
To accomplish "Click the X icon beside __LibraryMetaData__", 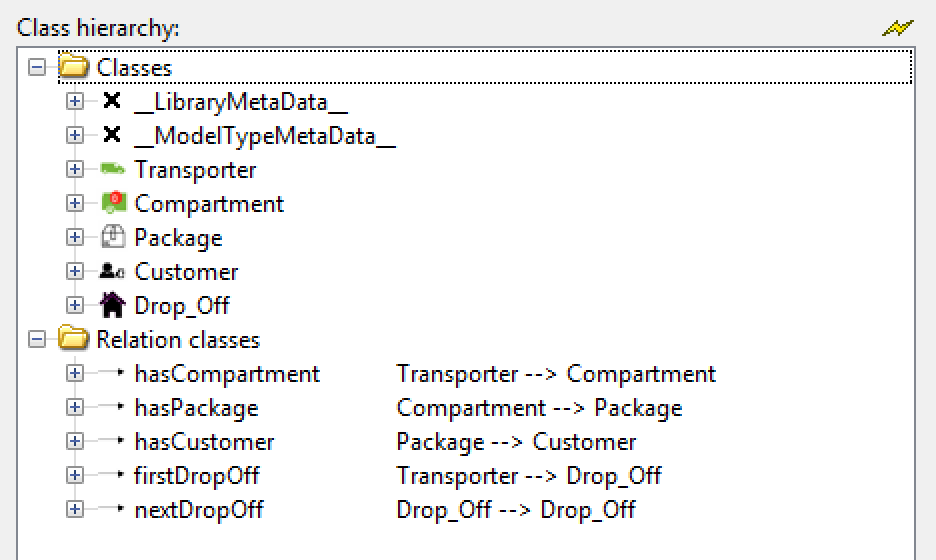I will point(112,101).
